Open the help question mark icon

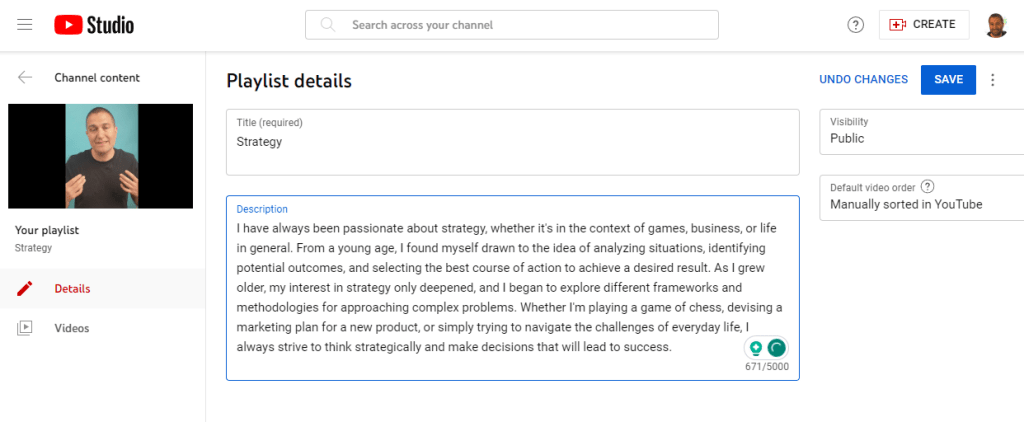(856, 25)
